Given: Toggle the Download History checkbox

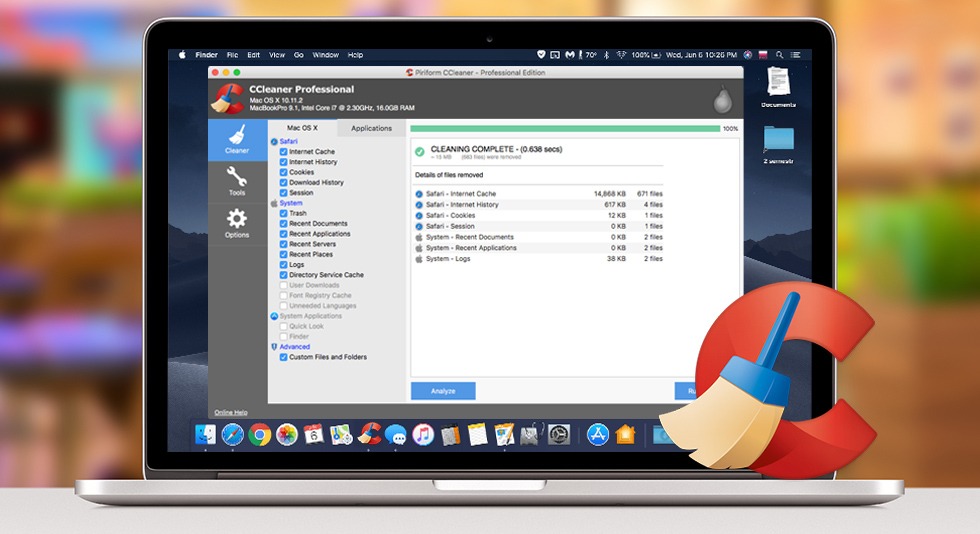Looking at the screenshot, I should pos(283,183).
